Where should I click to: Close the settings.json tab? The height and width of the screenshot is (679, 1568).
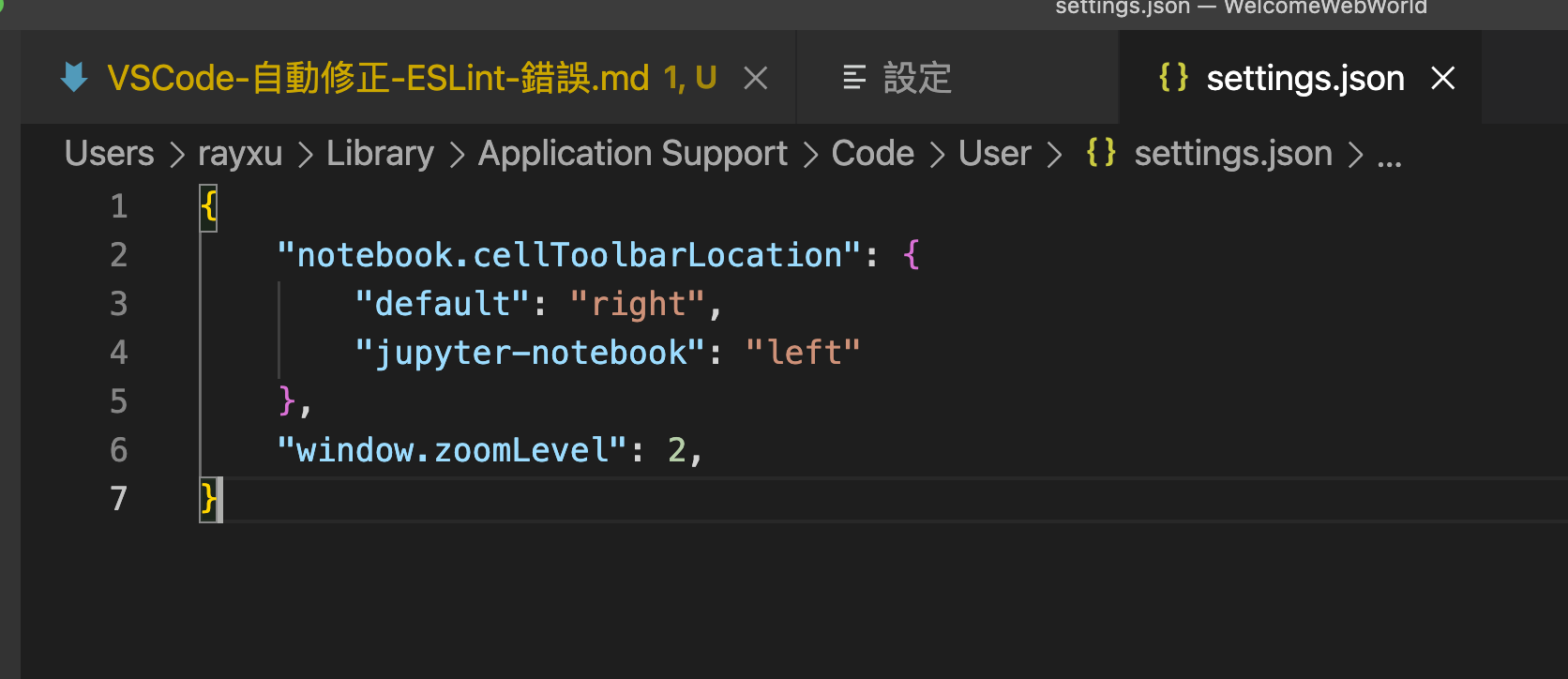pos(1443,78)
